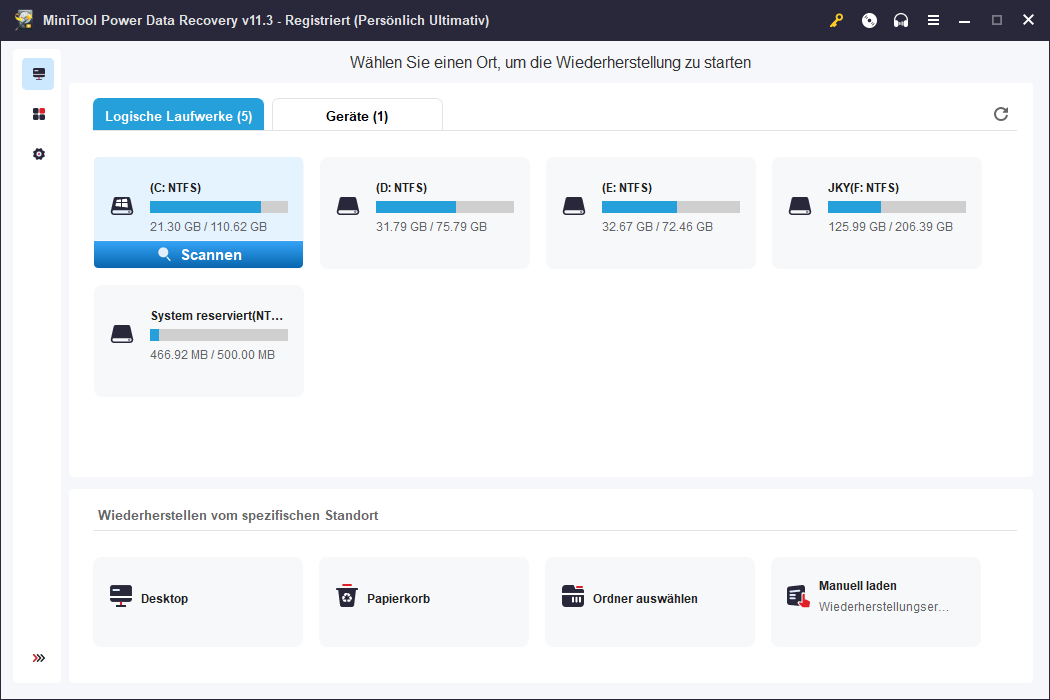Click the key registration icon

point(836,21)
